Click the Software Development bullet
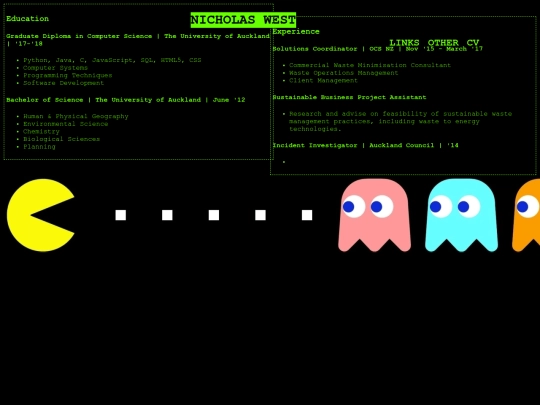Screen dimensions: 540x405 (63, 83)
